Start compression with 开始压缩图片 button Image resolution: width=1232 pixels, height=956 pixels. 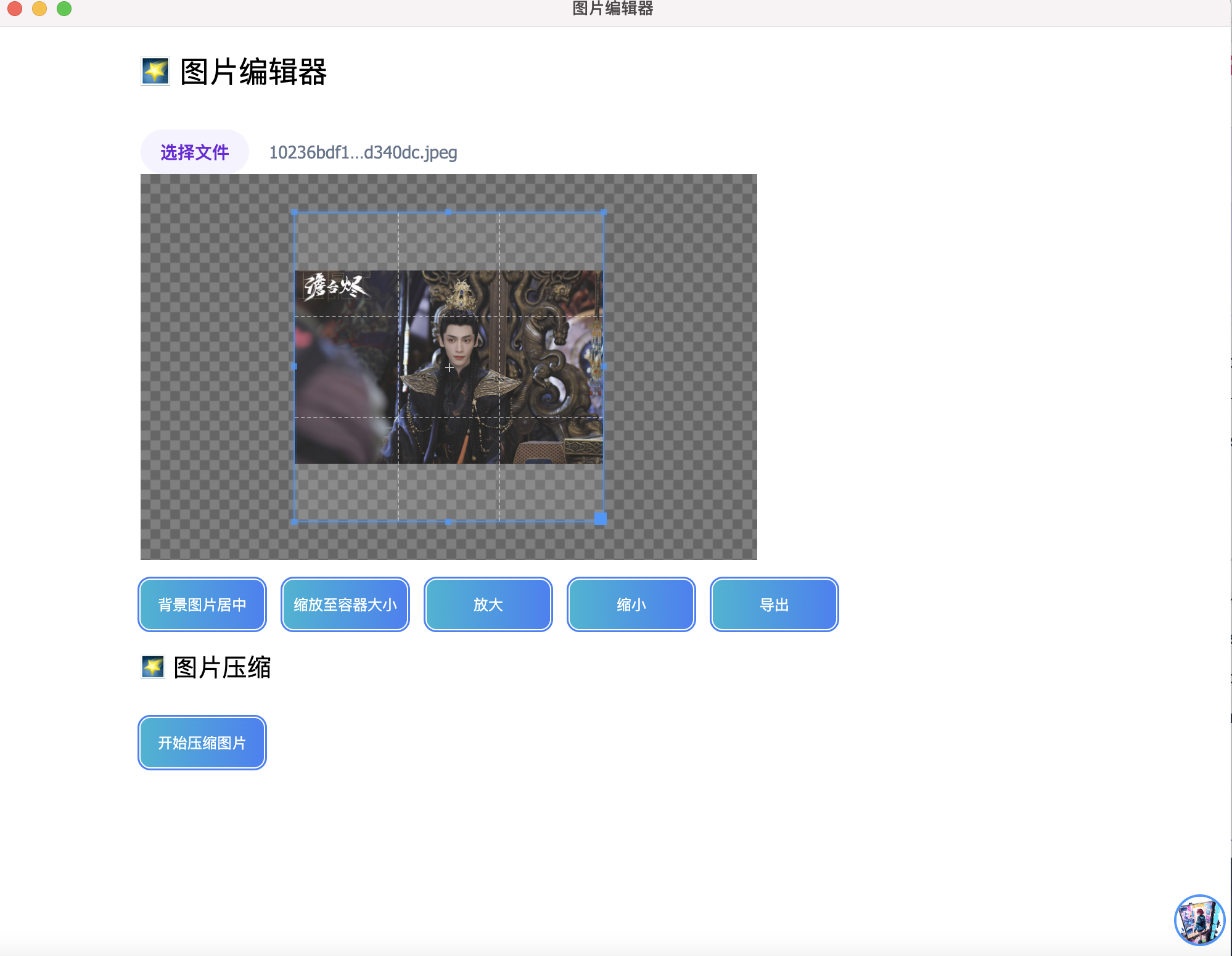(202, 743)
